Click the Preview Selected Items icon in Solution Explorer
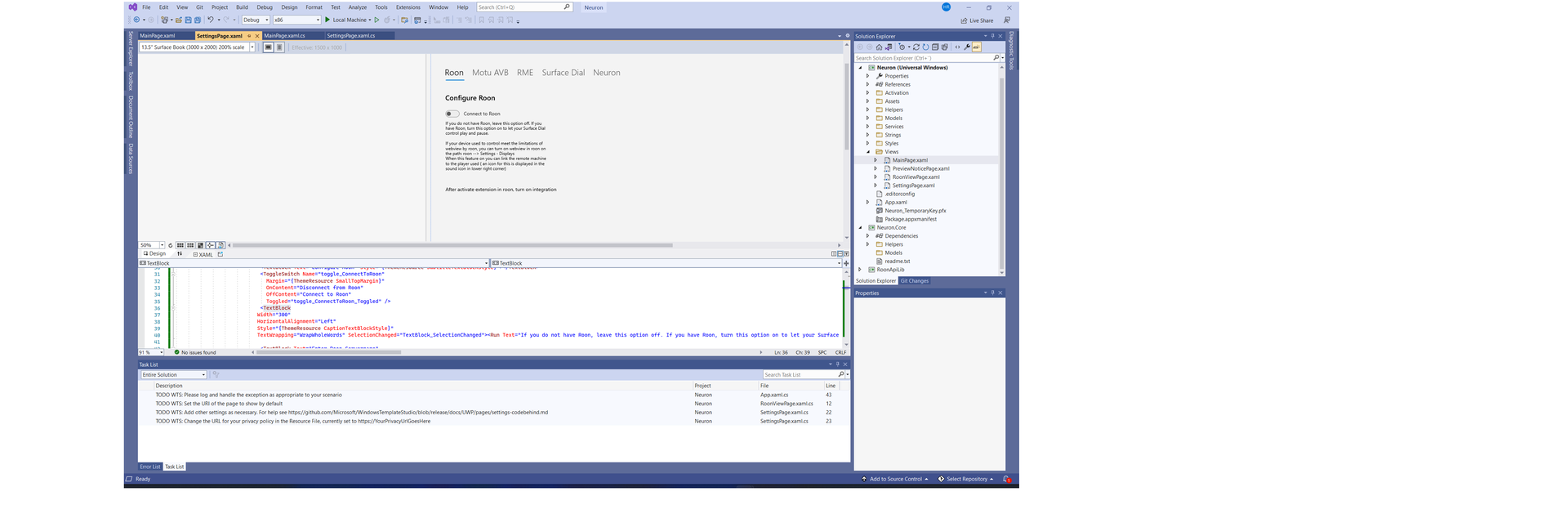Image resolution: width=1568 pixels, height=505 pixels. (x=976, y=47)
